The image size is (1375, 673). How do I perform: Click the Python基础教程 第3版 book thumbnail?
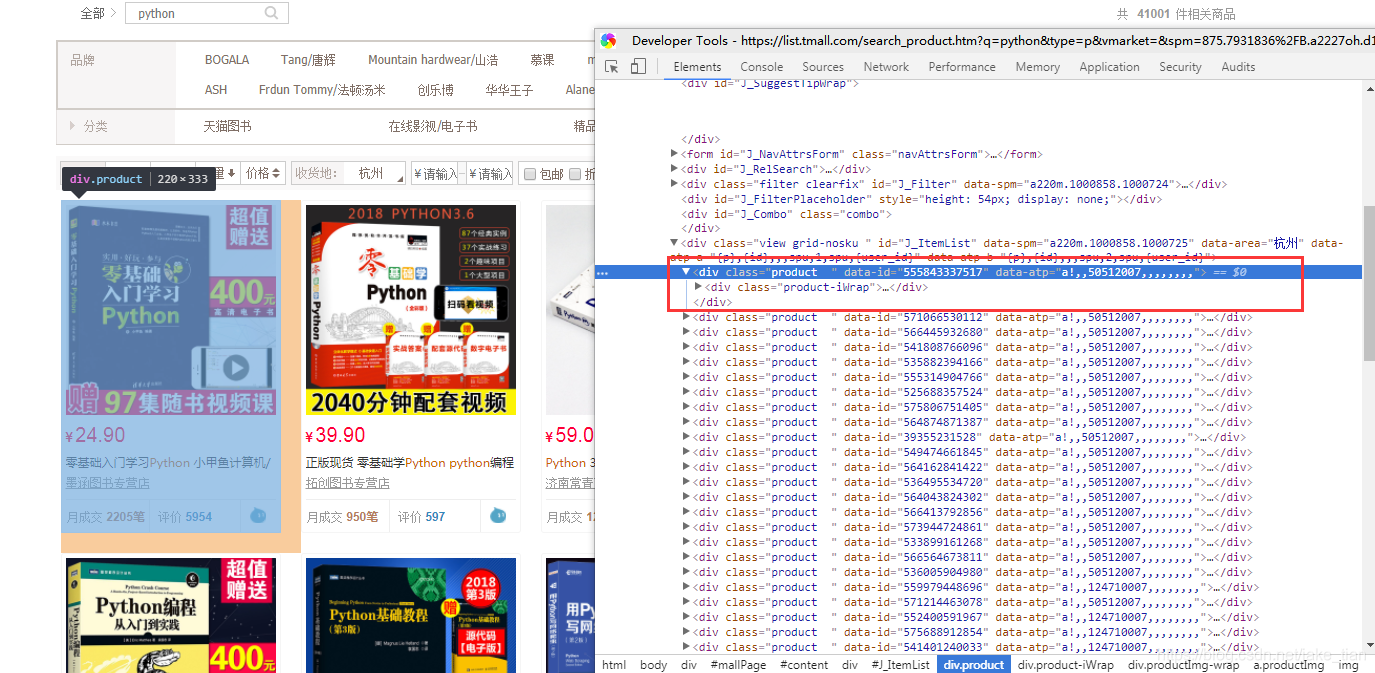click(x=411, y=615)
